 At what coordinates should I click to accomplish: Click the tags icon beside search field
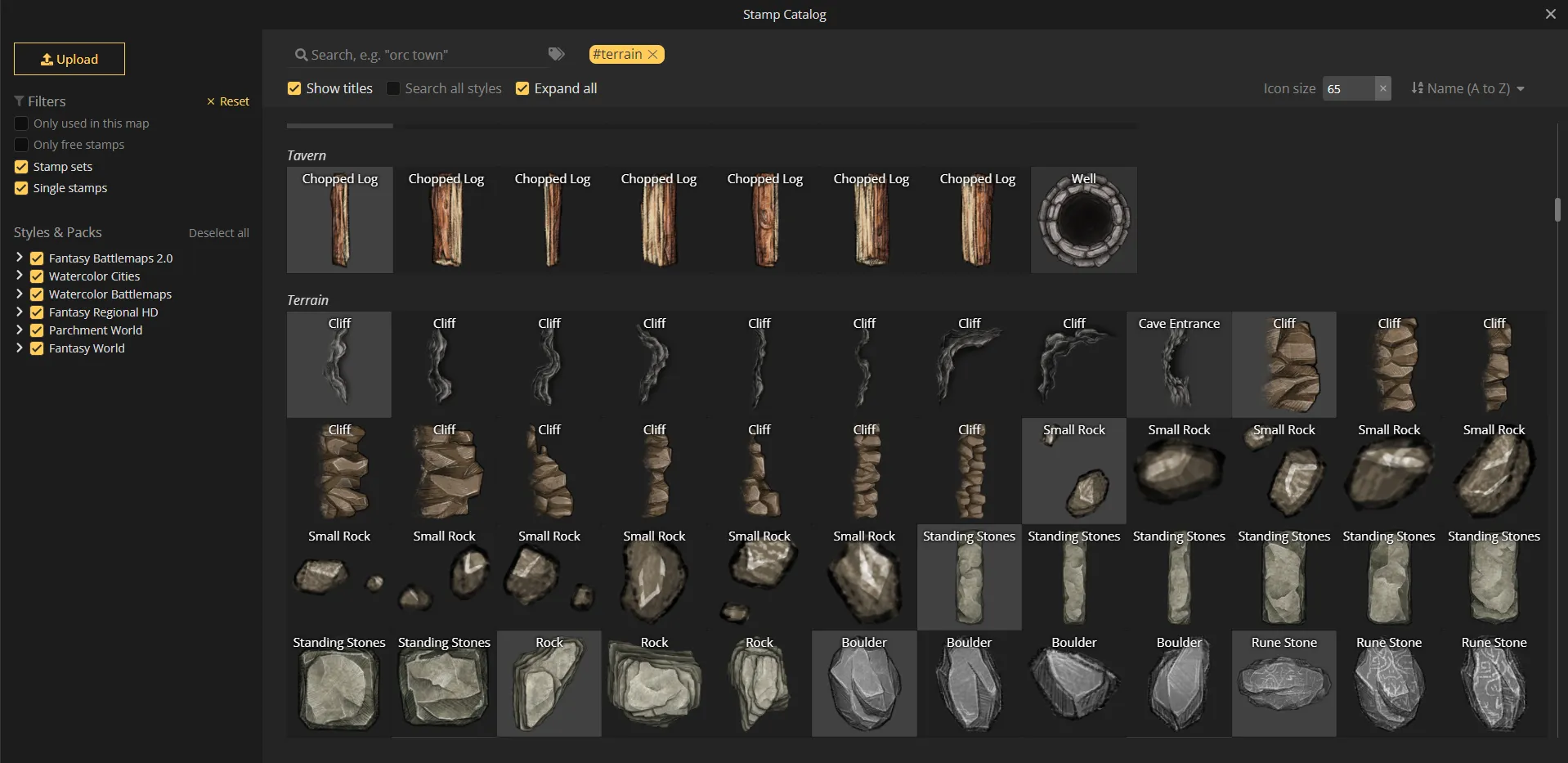(557, 54)
